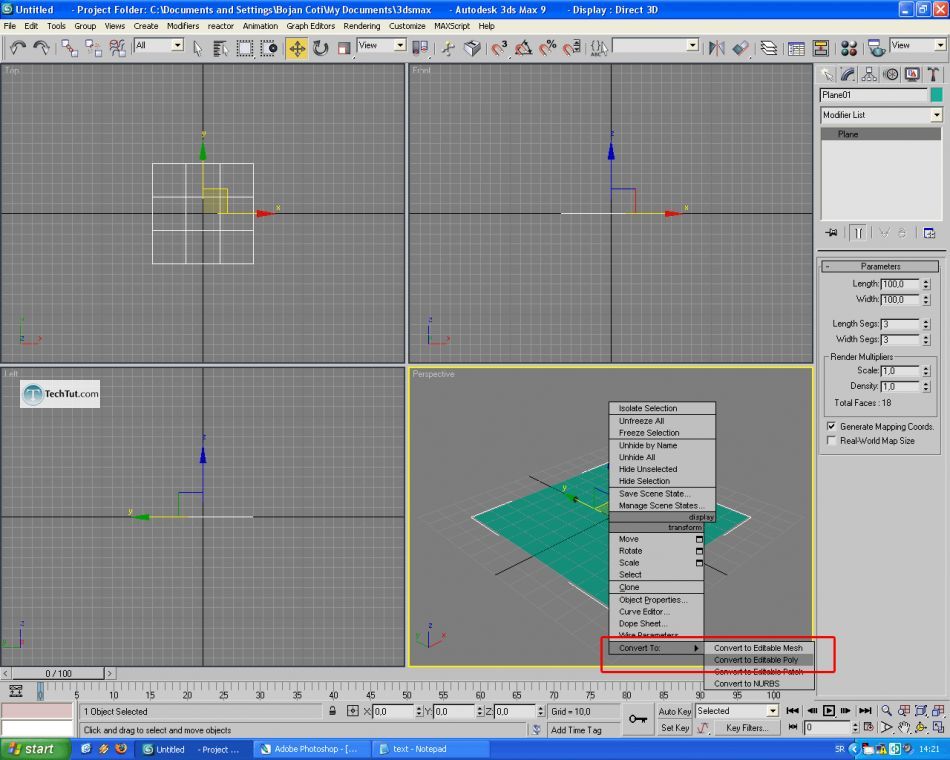Viewport: 950px width, 760px height.
Task: Toggle Show End Result in modifier stack
Action: click(x=857, y=233)
